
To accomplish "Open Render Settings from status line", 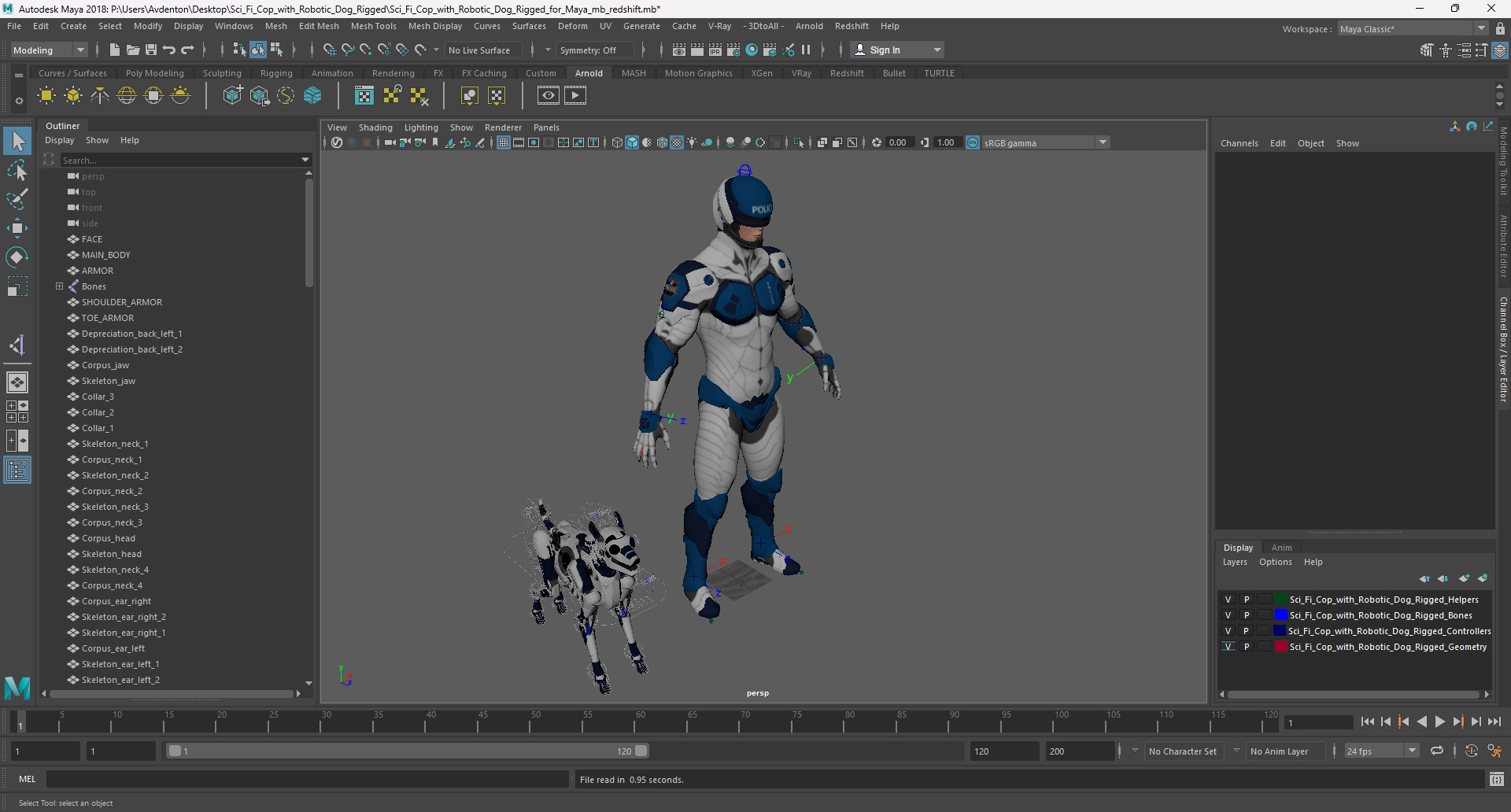I will (x=733, y=50).
